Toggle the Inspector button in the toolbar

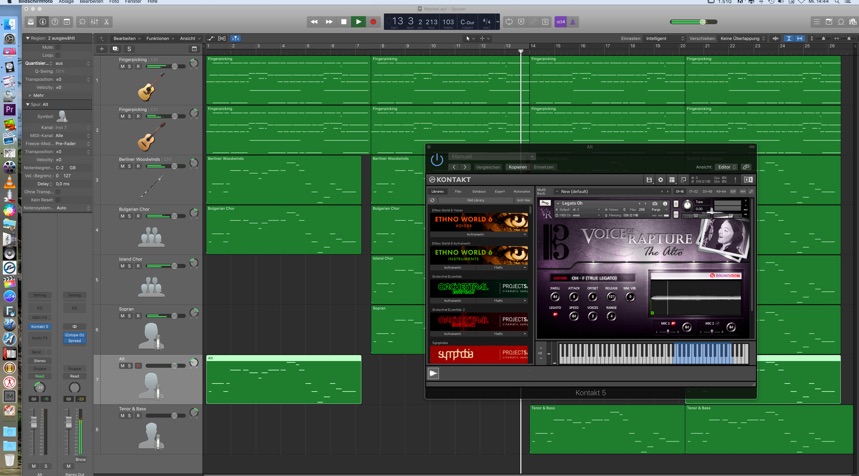pyautogui.click(x=43, y=22)
